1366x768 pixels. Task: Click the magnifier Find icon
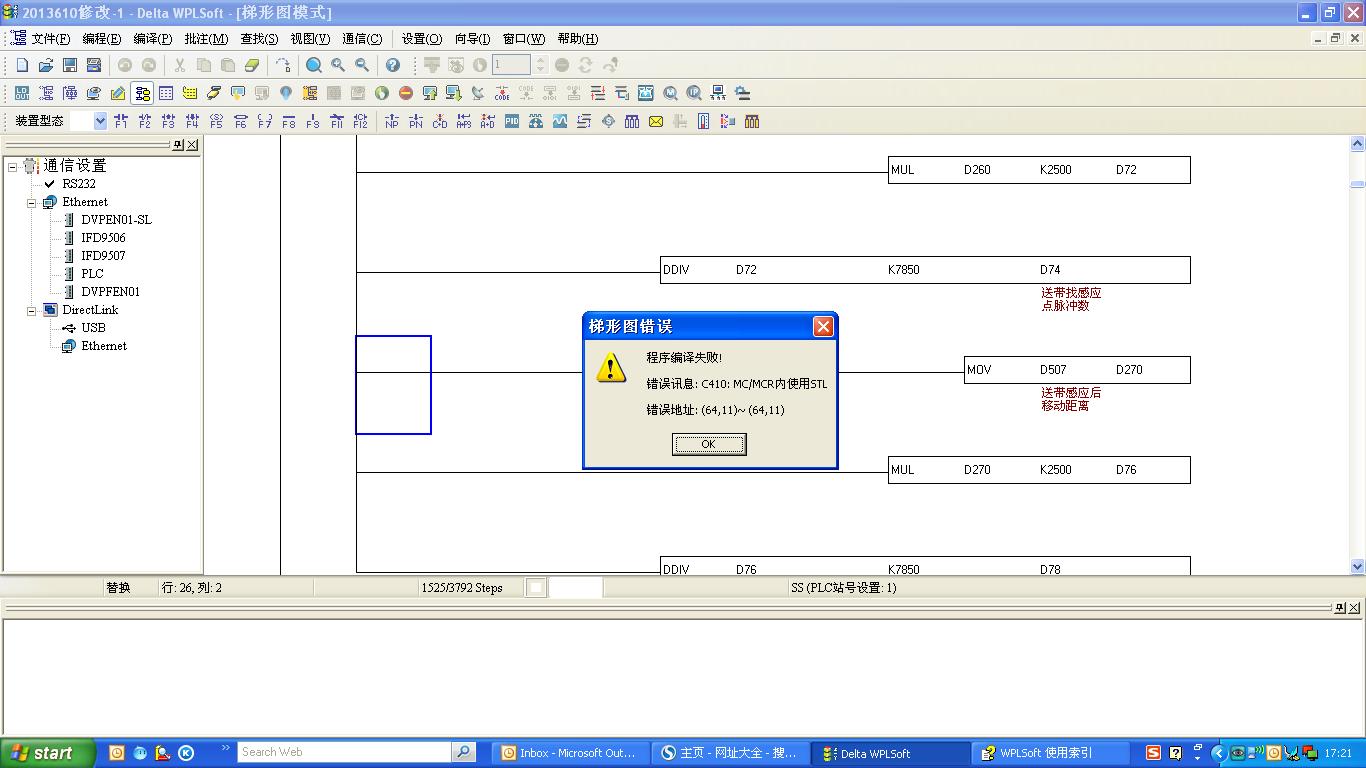(x=314, y=65)
